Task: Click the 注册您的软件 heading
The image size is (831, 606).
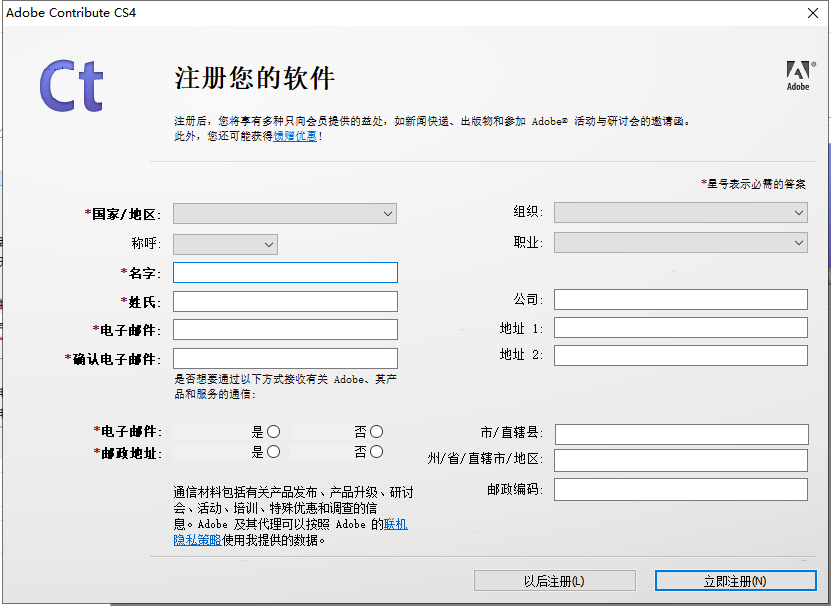Action: (x=254, y=78)
